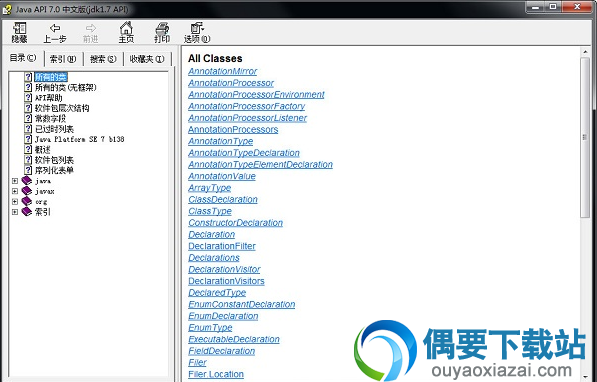597x382 pixels.
Task: Click the scrollbar down arrow in content pane
Action: point(585,377)
